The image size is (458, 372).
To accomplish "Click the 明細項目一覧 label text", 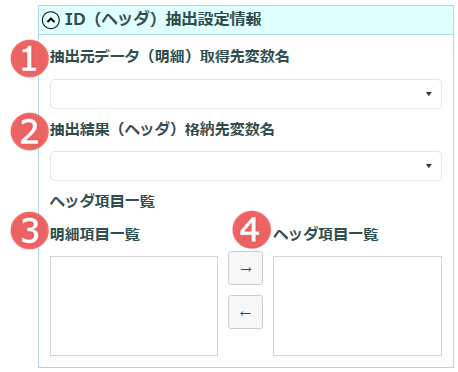I will pos(95,234).
